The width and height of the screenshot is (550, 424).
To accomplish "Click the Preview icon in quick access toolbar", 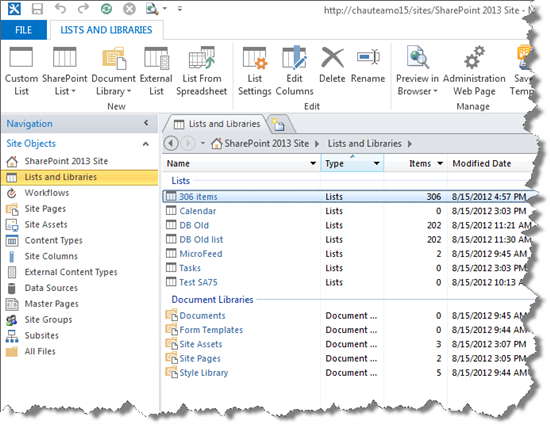I will (152, 9).
